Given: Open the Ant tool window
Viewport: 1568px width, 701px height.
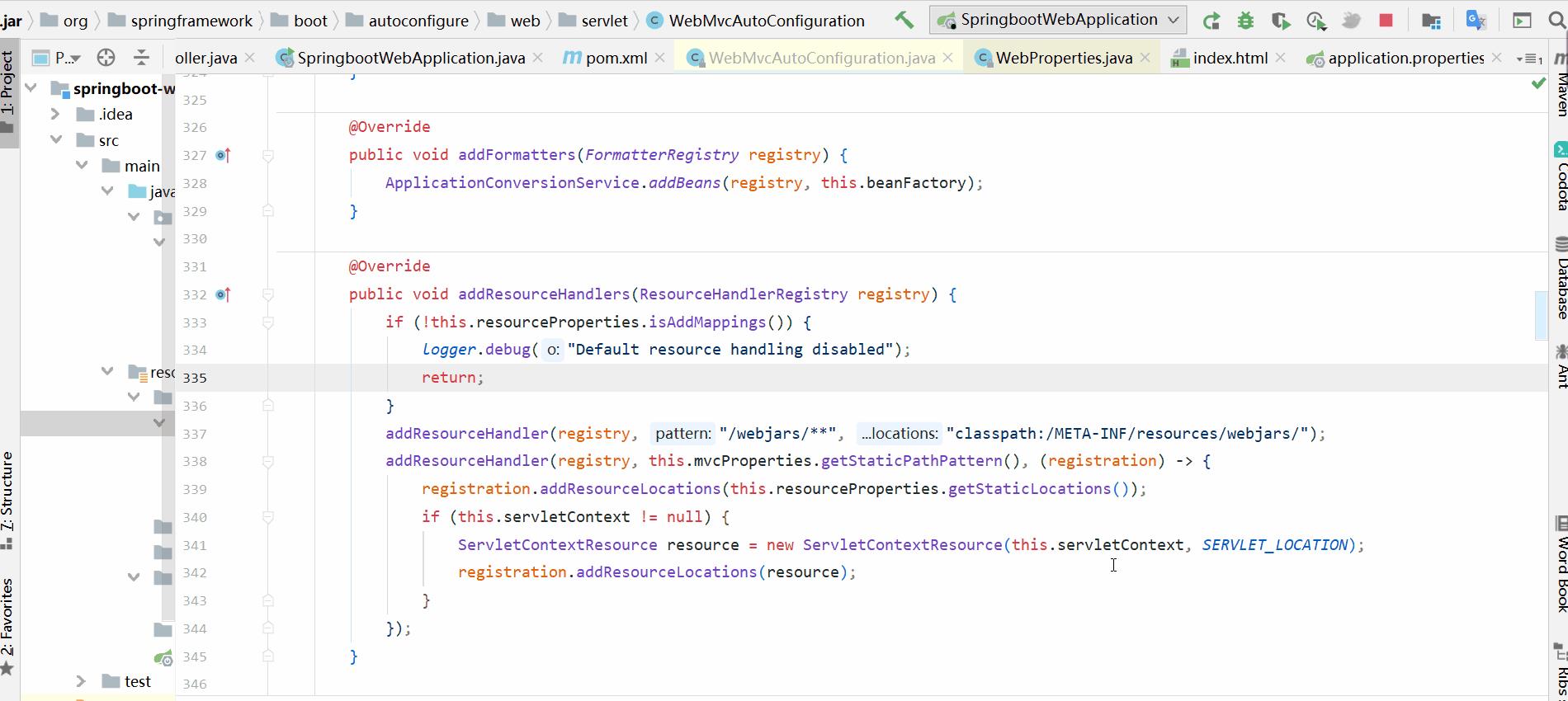Looking at the screenshot, I should coord(1560,366).
